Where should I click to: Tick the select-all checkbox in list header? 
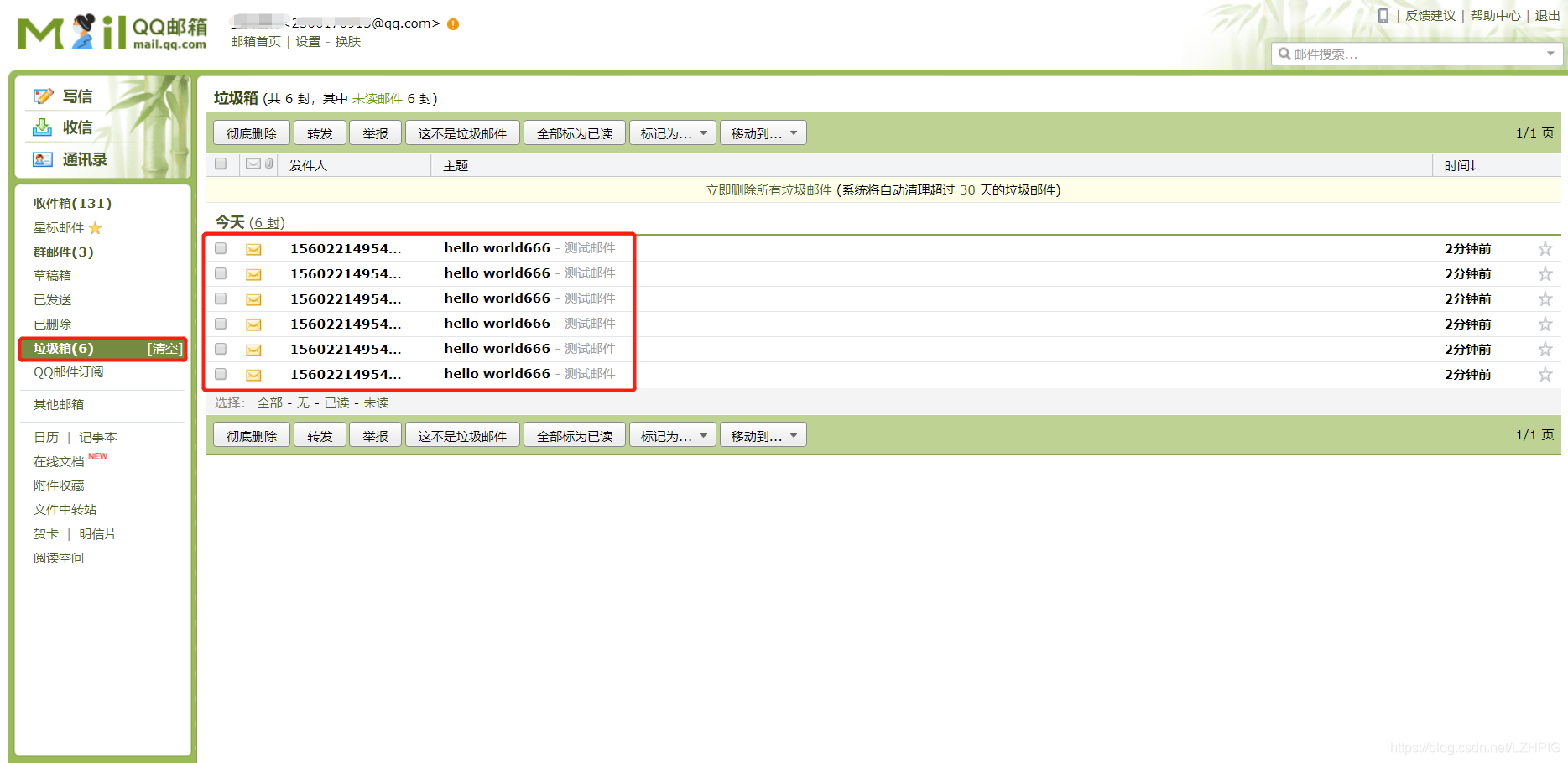pyautogui.click(x=221, y=163)
